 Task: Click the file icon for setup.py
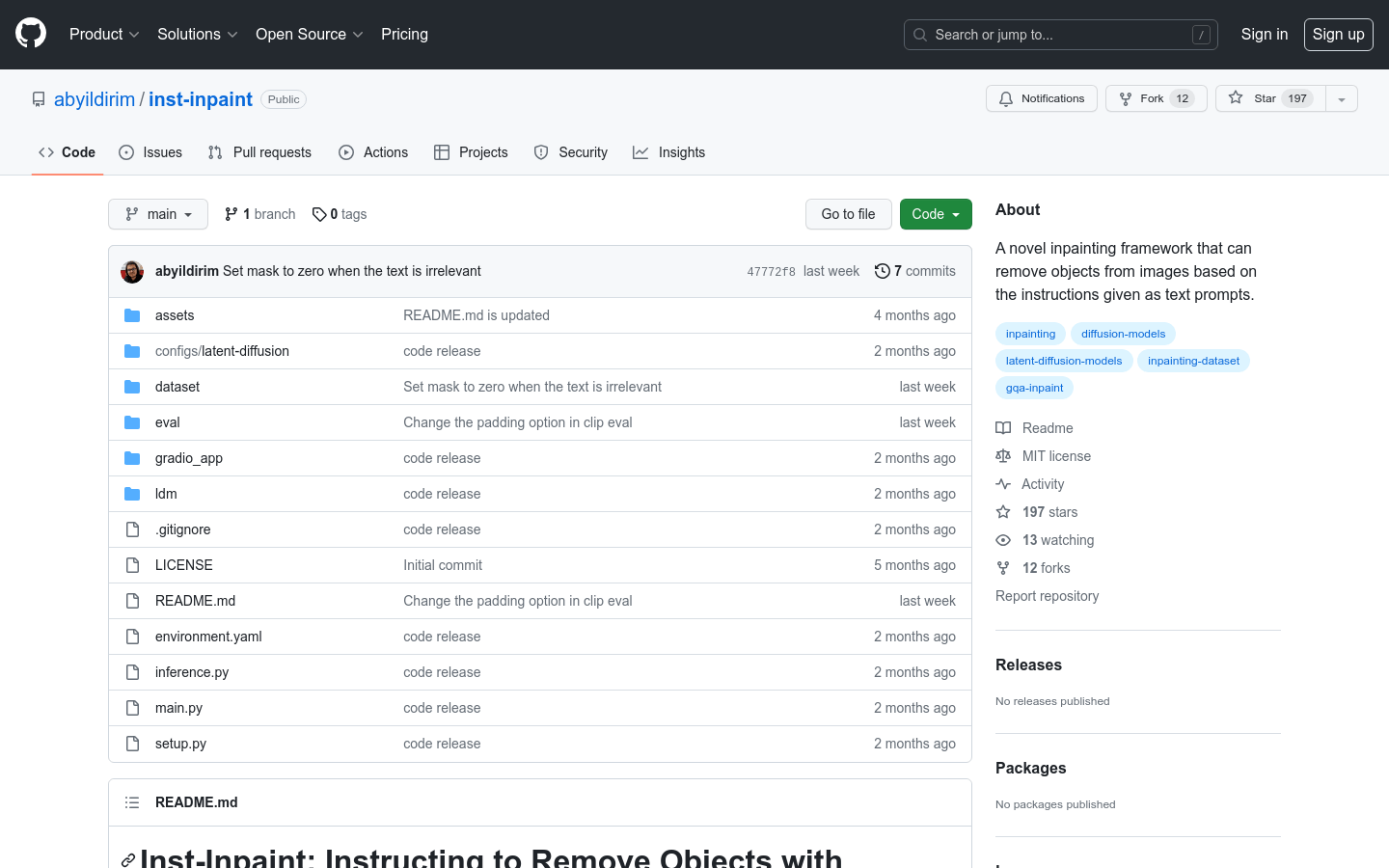click(x=132, y=744)
